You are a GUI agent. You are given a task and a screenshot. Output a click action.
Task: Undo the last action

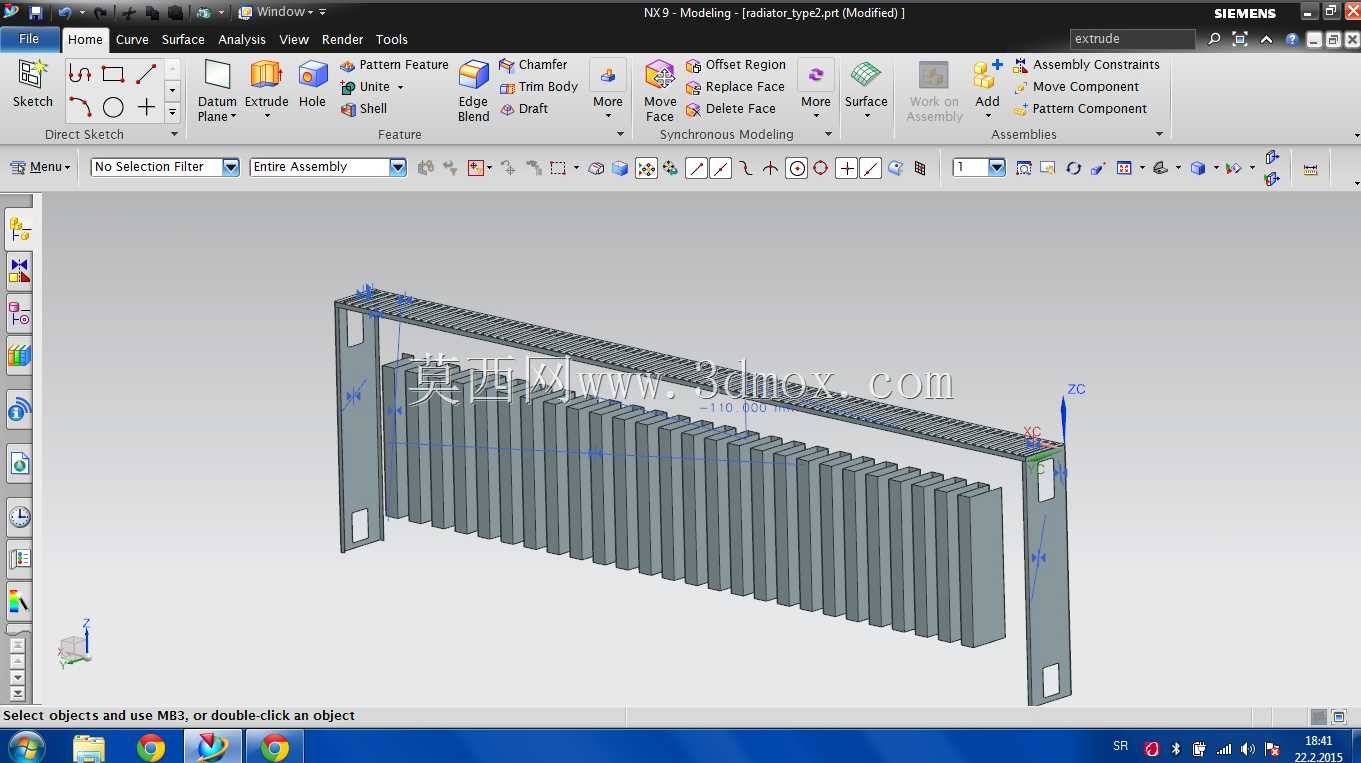(x=64, y=13)
